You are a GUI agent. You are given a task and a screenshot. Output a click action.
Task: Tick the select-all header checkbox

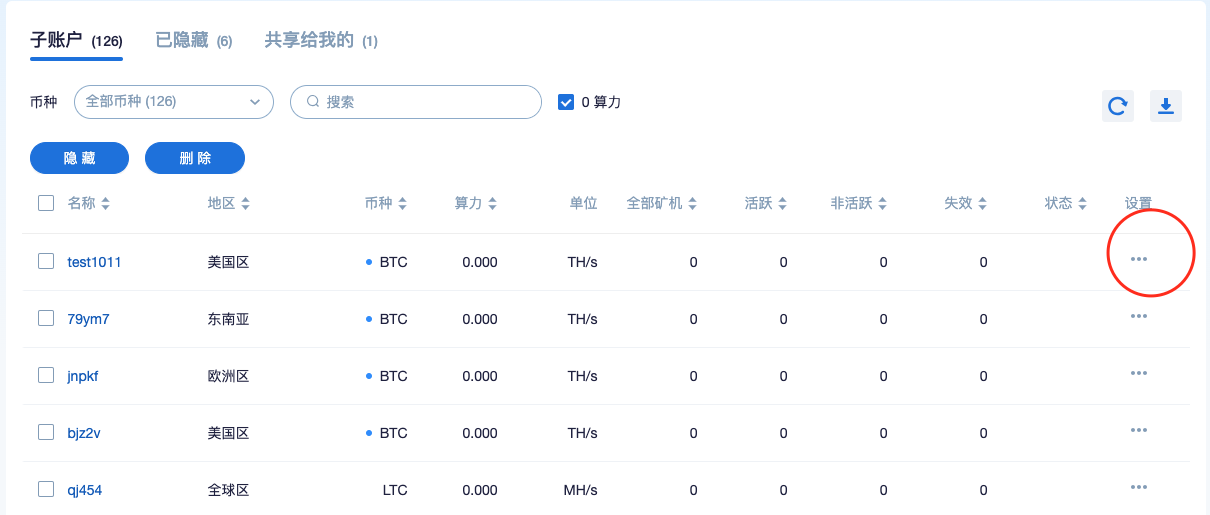pyautogui.click(x=46, y=203)
